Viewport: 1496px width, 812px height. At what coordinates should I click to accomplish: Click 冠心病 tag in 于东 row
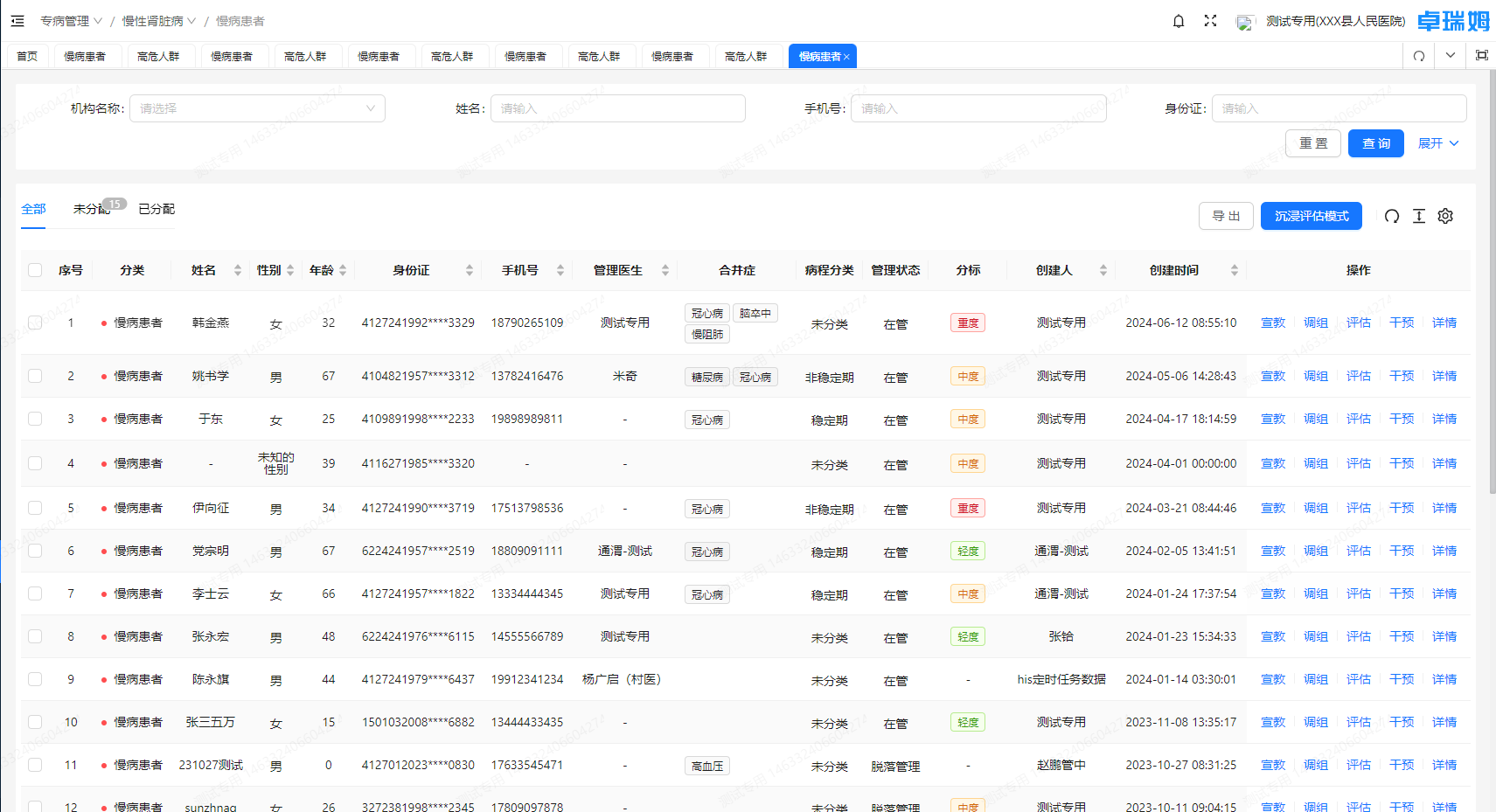(707, 420)
